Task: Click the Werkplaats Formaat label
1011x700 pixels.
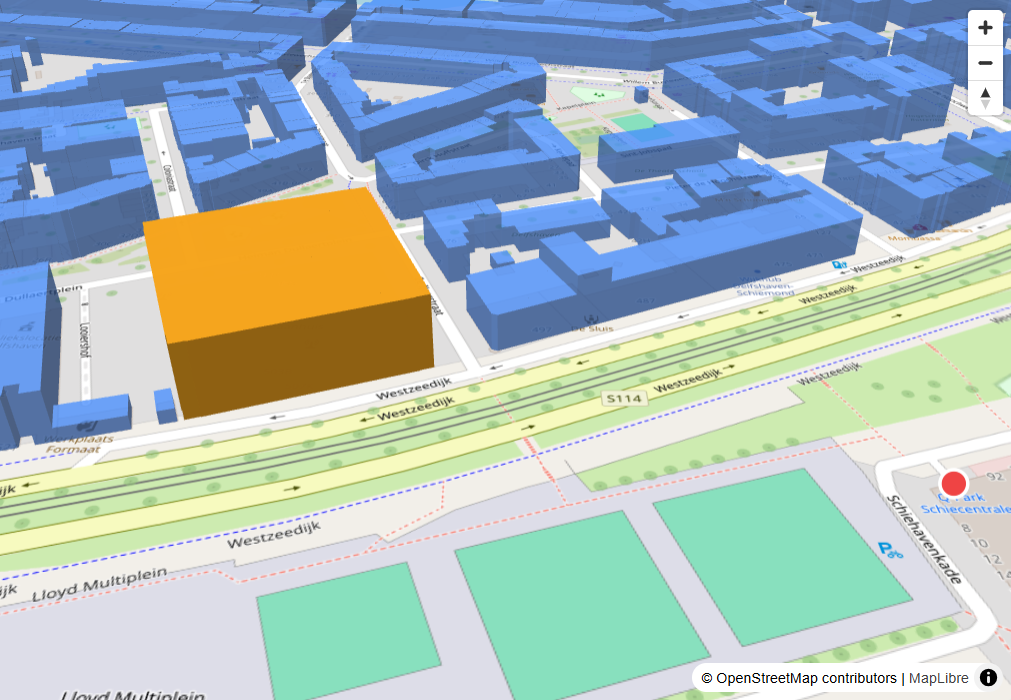Action: pos(77,444)
